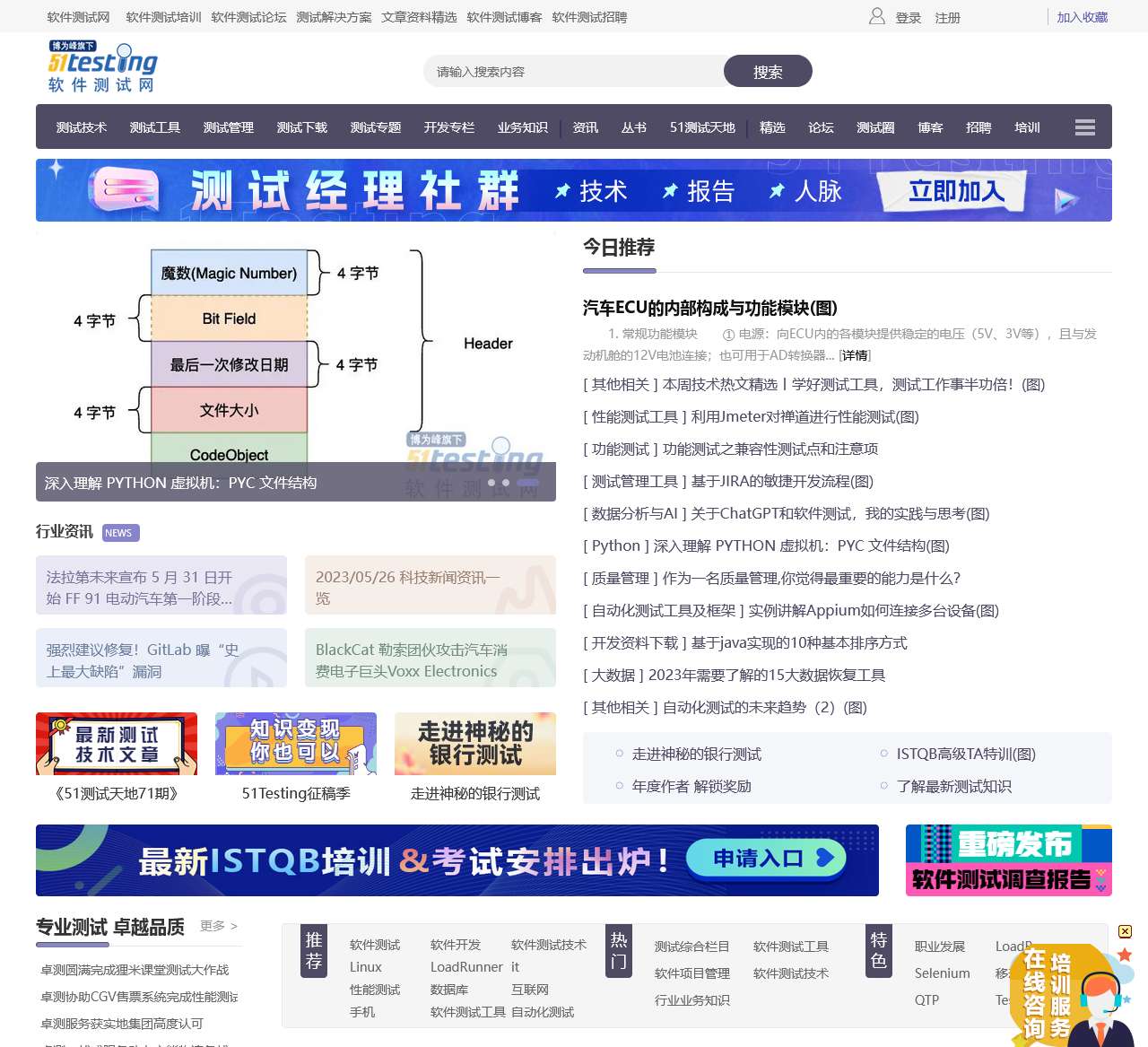Click 年度作者 解锁奖励 link
Viewport: 1148px width, 1047px height.
(x=691, y=786)
